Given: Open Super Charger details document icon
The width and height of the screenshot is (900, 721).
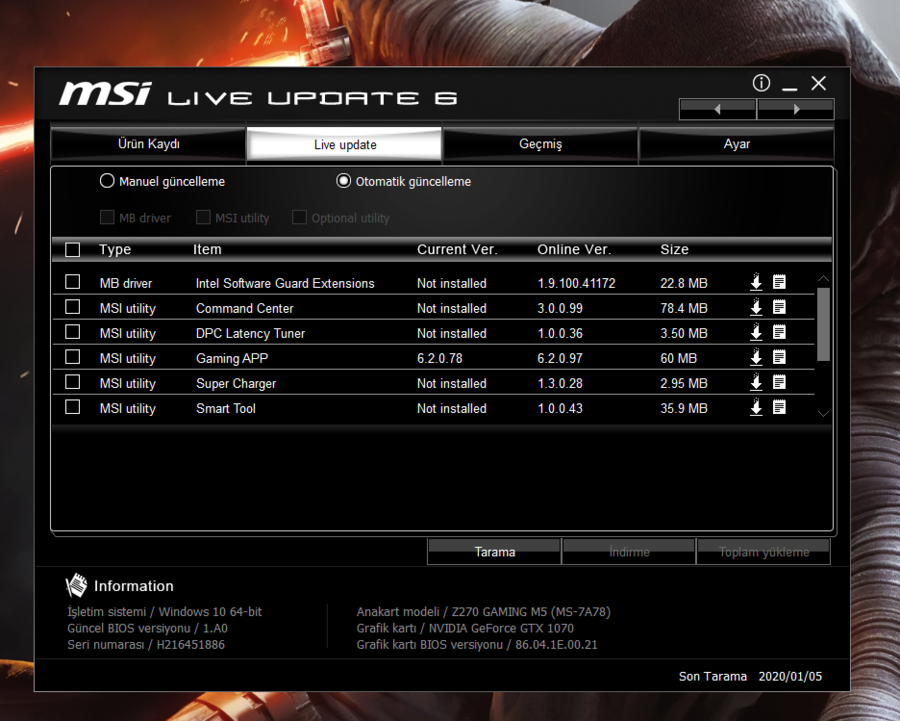Looking at the screenshot, I should [x=779, y=382].
